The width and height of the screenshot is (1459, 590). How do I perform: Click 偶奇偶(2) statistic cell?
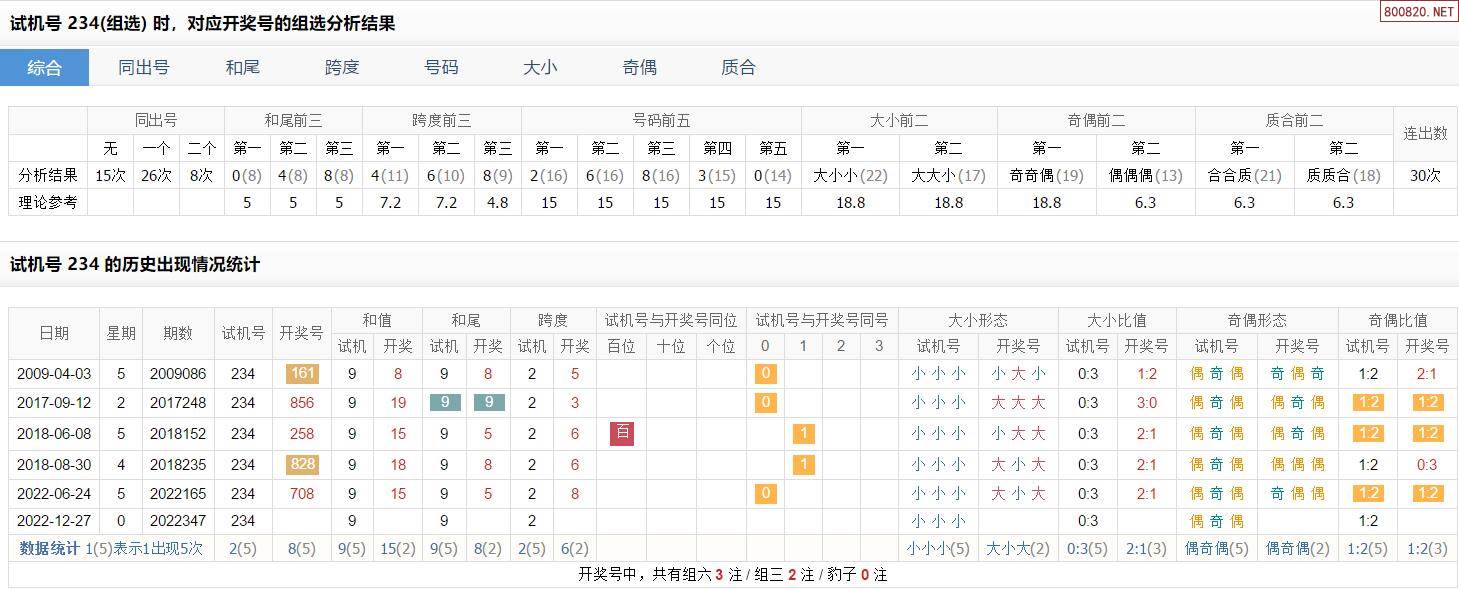[1298, 548]
